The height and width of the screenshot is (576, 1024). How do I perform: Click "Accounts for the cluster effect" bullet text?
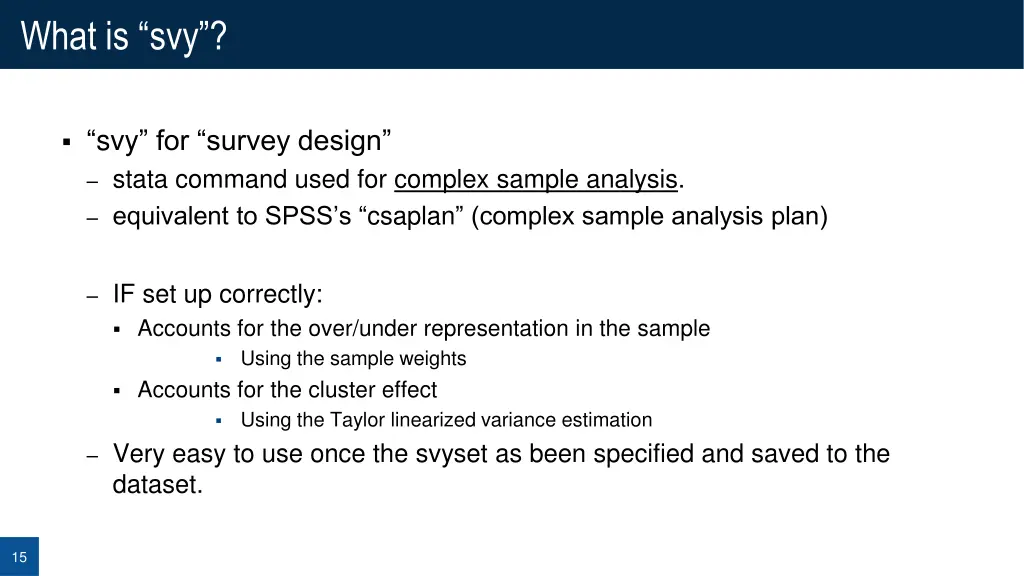[x=287, y=390]
